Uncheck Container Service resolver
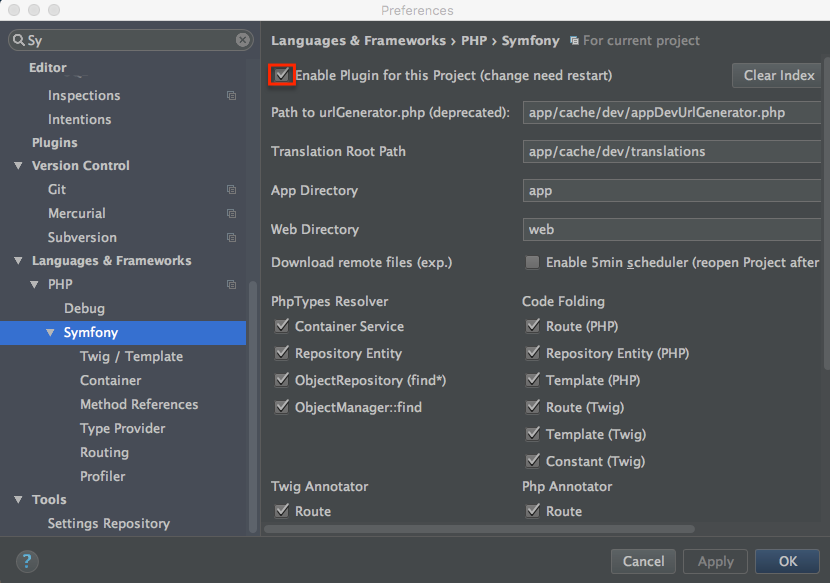 [x=282, y=326]
